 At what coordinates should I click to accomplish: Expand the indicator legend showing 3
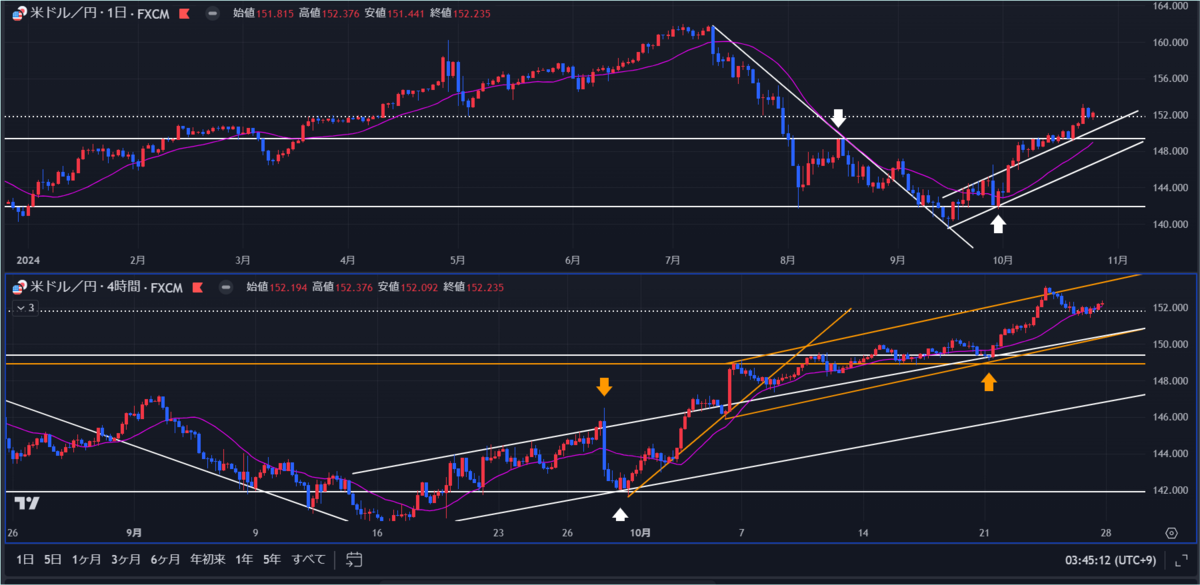click(24, 308)
